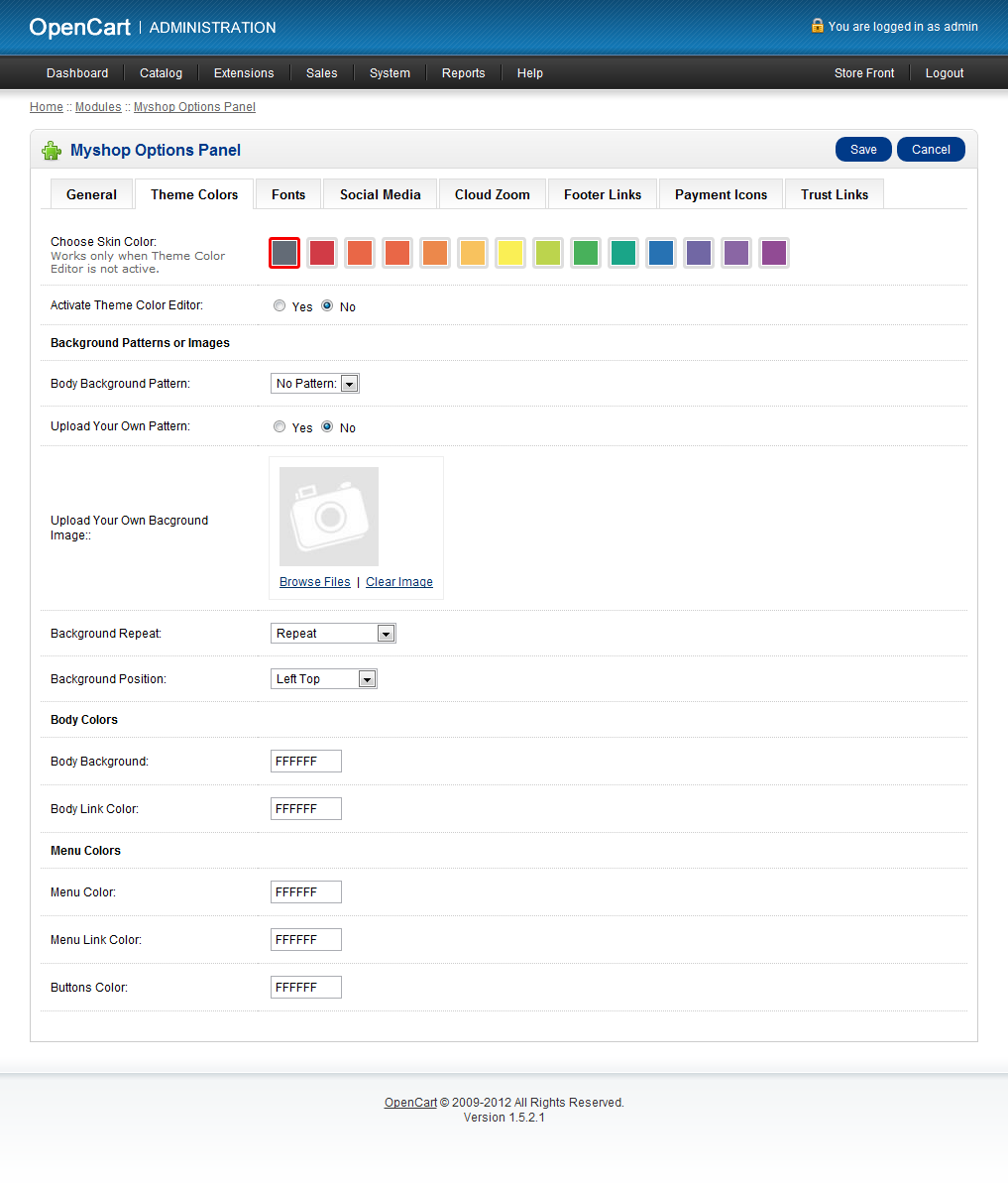Switch to the Theme Colors tab
Image resolution: width=1008 pixels, height=1184 pixels.
tap(194, 194)
